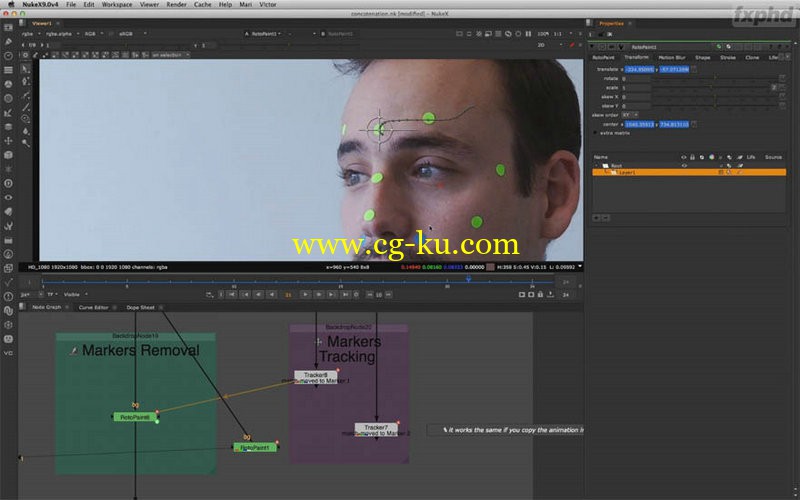Click the translate x value field
Screen dimensions: 800x500
[639, 69]
